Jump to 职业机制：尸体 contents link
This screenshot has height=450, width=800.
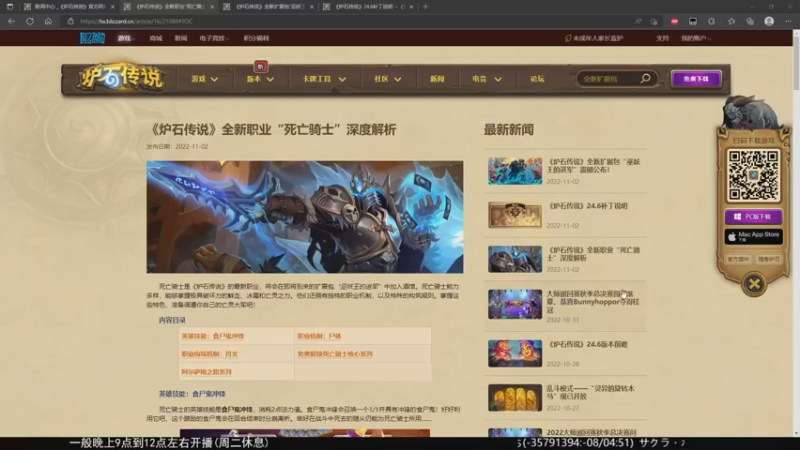point(319,336)
